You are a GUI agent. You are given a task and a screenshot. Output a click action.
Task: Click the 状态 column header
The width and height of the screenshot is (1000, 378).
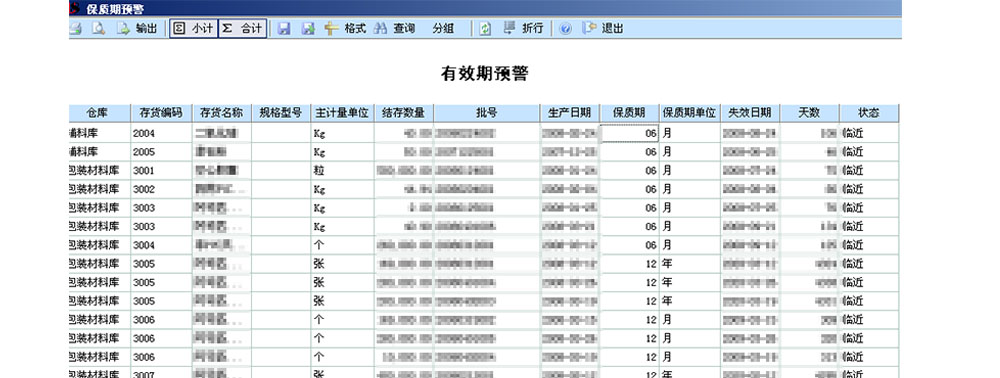(869, 113)
